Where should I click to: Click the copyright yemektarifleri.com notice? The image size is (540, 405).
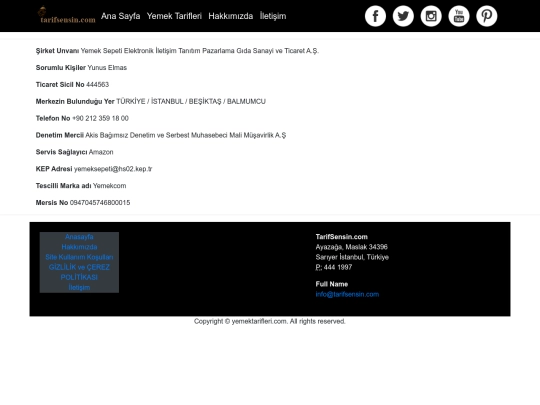point(270,321)
